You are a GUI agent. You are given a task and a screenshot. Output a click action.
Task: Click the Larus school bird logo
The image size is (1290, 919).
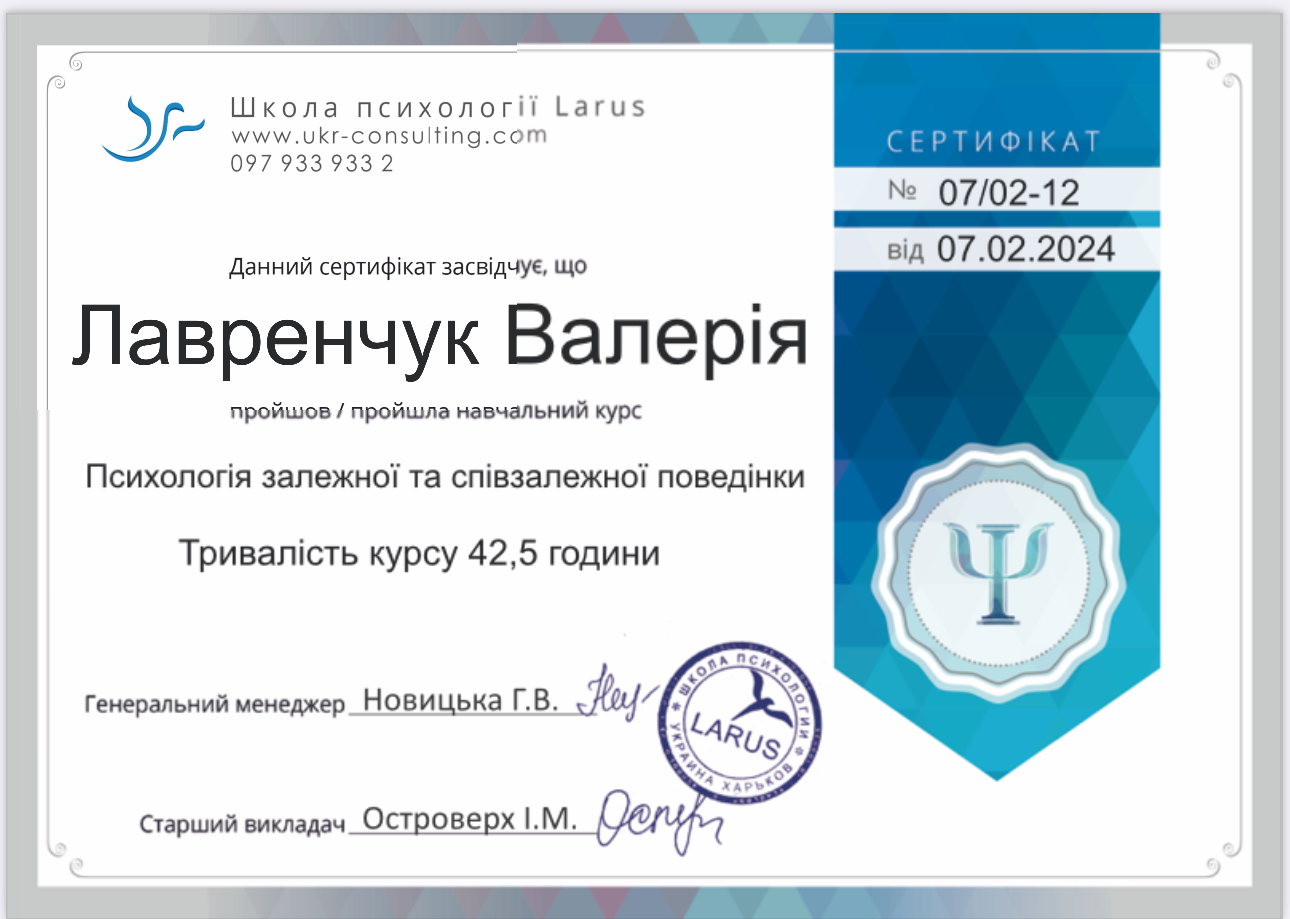coord(152,128)
